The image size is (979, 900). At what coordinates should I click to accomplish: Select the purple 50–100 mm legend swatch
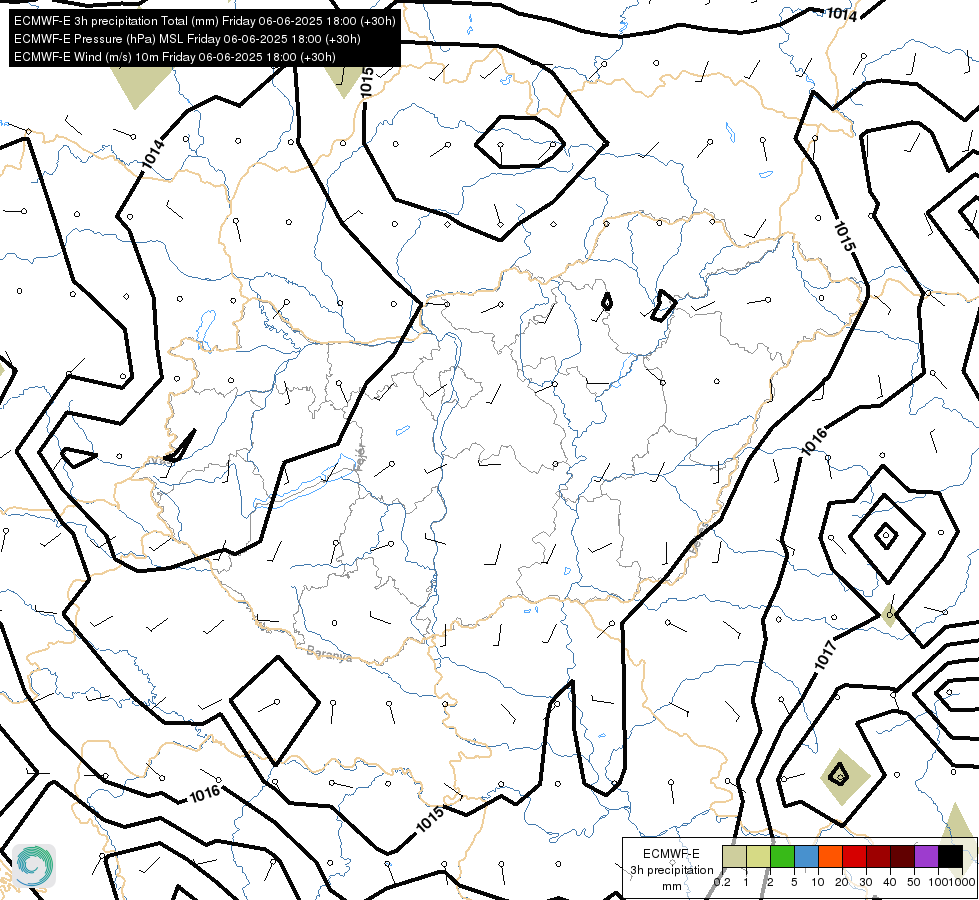[927, 856]
